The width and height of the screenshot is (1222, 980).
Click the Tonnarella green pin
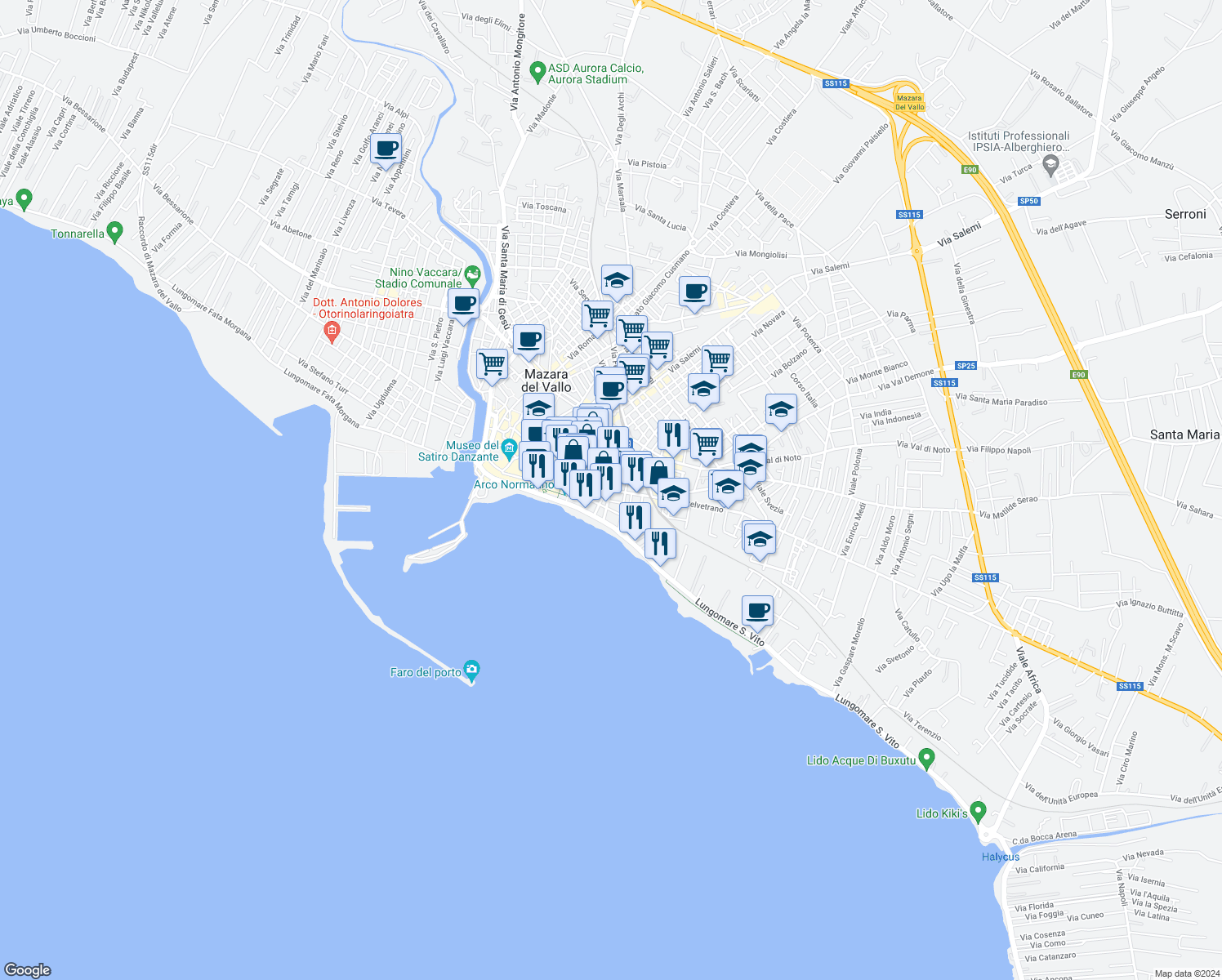[x=114, y=232]
